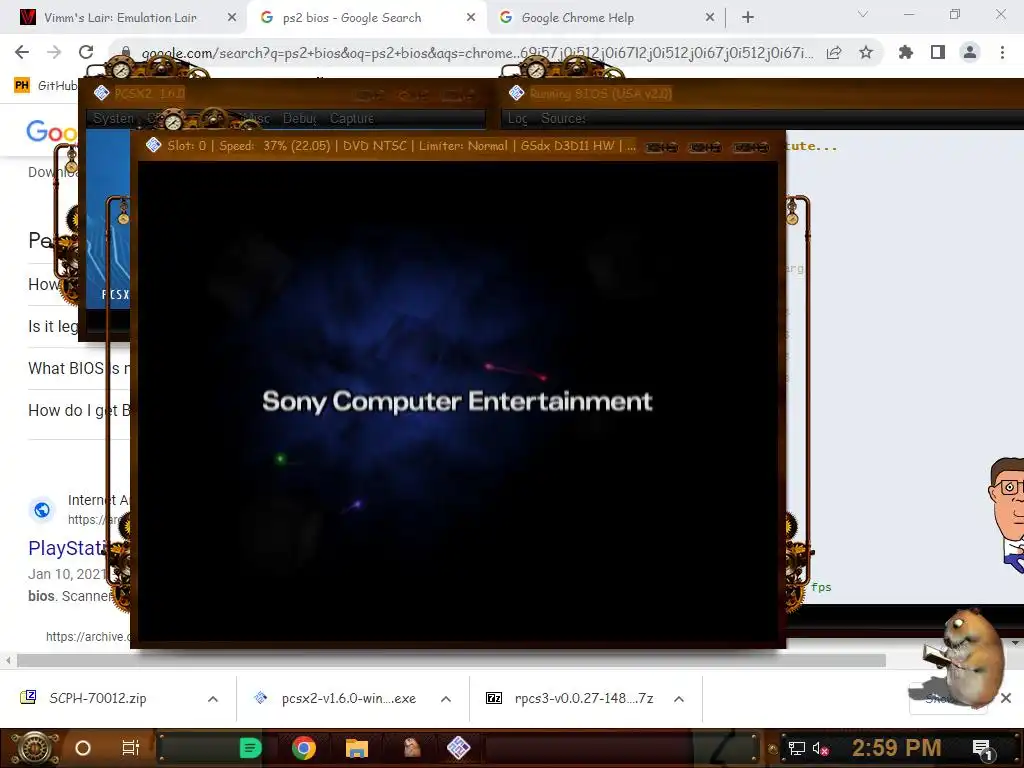Open the Windows Start button

33,748
